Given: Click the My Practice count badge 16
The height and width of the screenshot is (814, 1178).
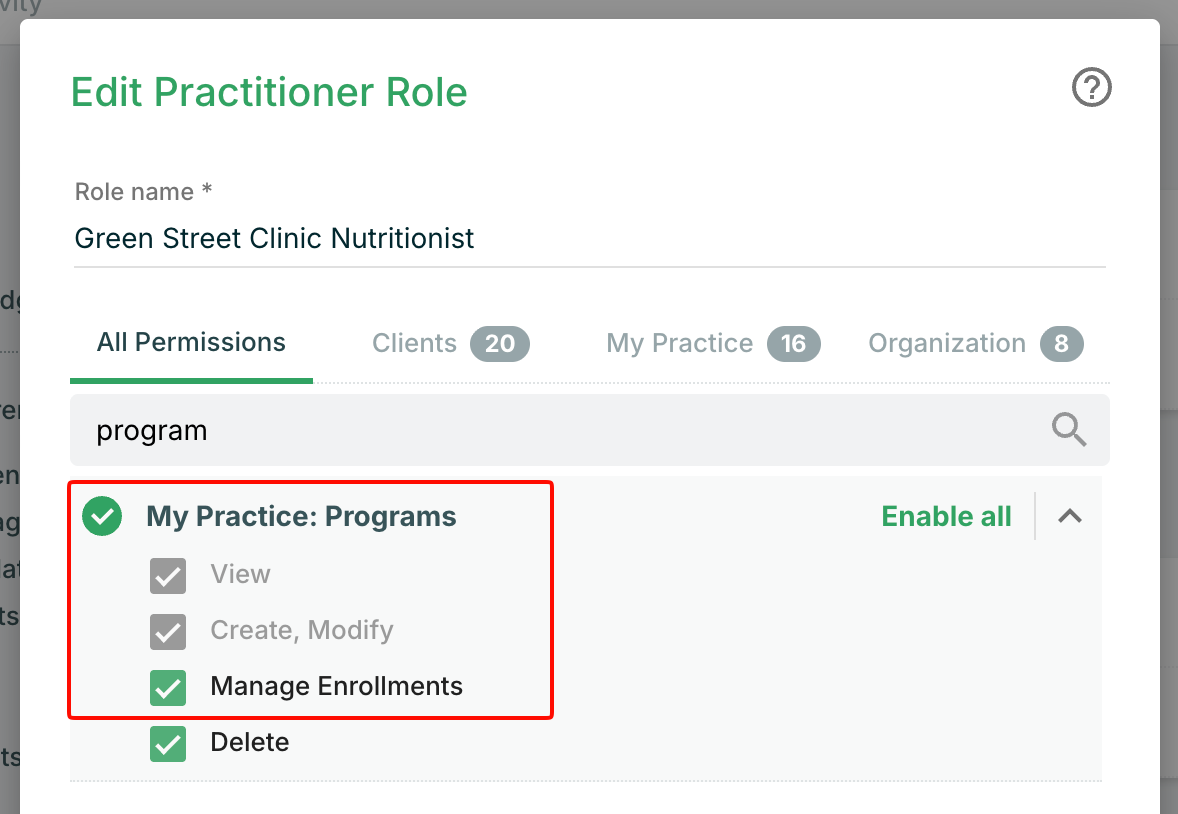Looking at the screenshot, I should point(793,344).
